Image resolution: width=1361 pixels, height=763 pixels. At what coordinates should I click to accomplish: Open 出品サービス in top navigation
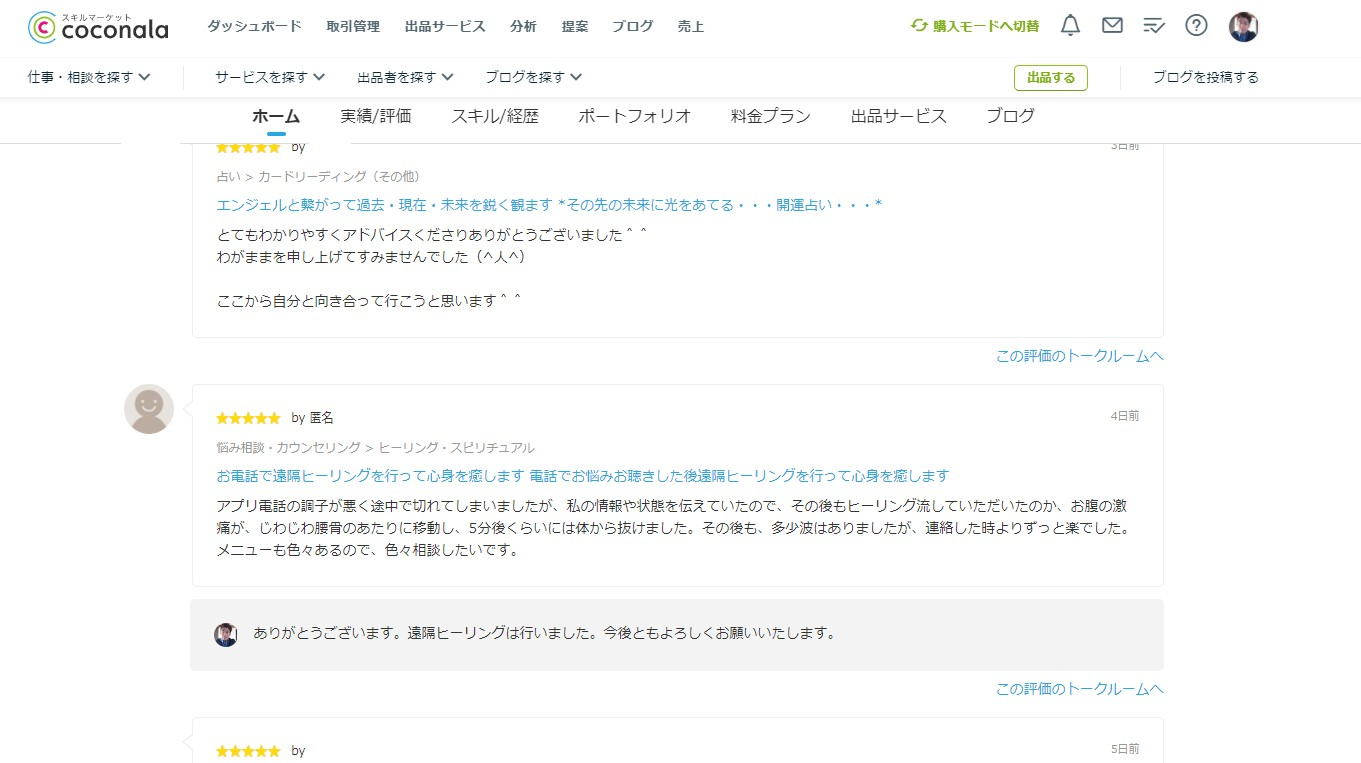click(x=445, y=26)
